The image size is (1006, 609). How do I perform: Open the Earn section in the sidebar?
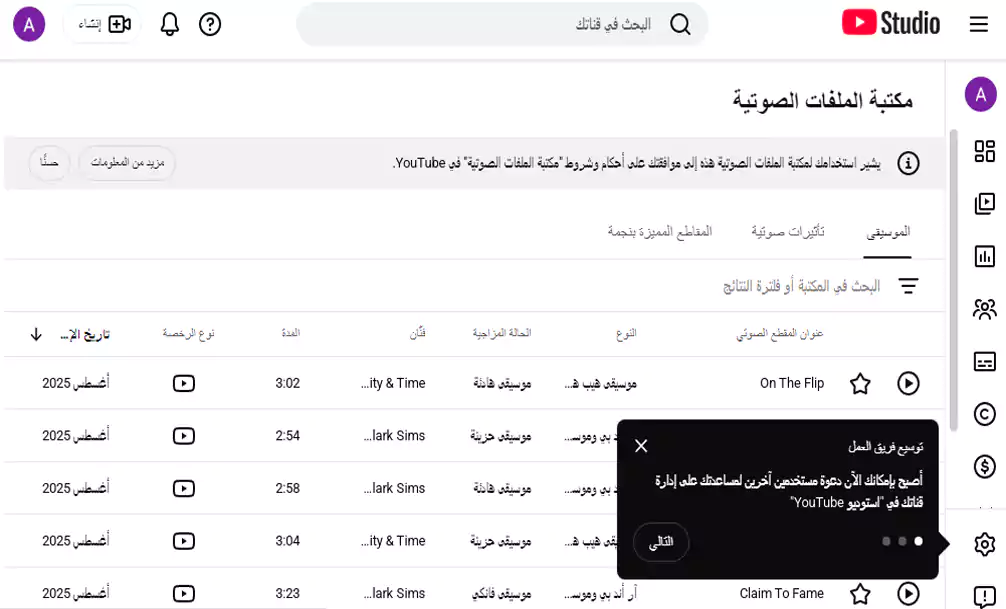[x=984, y=464]
